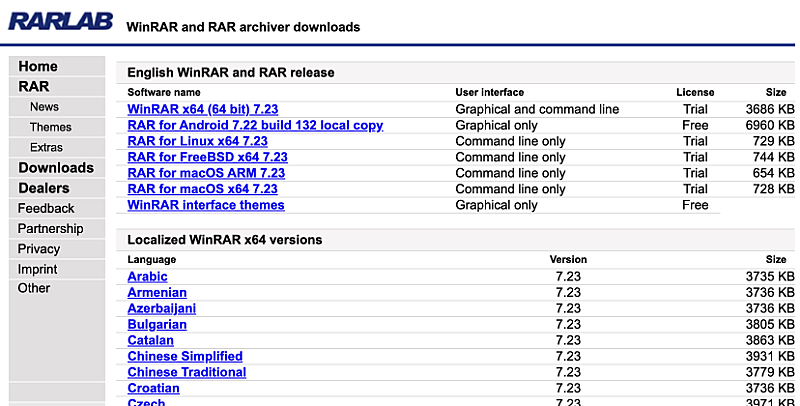The height and width of the screenshot is (406, 800).
Task: Click the '3931 KB' size for Chinese Simplified
Action: click(x=770, y=356)
